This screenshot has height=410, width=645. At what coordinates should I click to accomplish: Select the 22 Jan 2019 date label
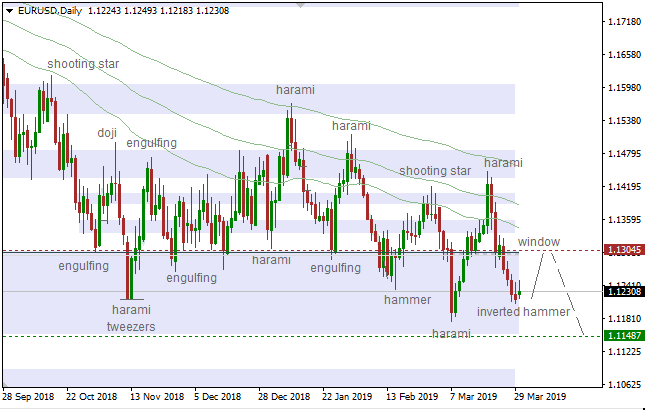(x=348, y=395)
